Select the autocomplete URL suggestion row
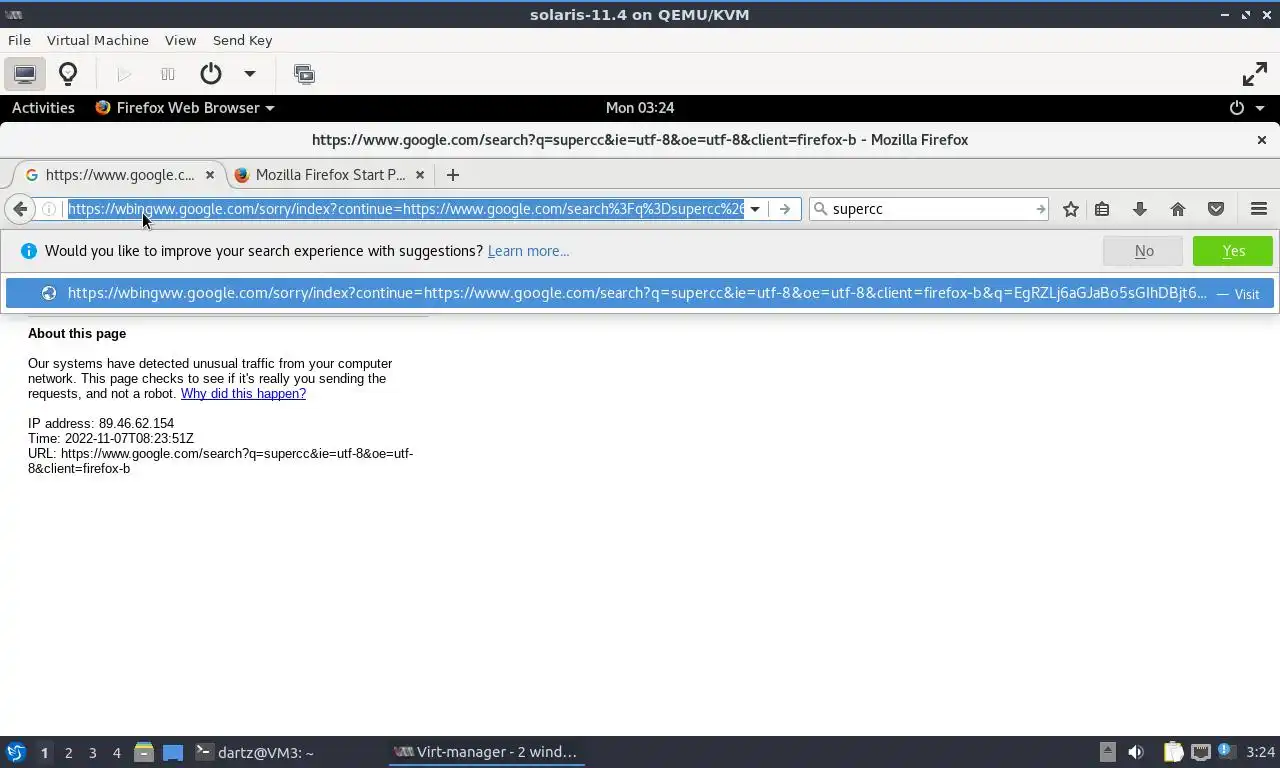This screenshot has height=768, width=1280. (x=640, y=293)
